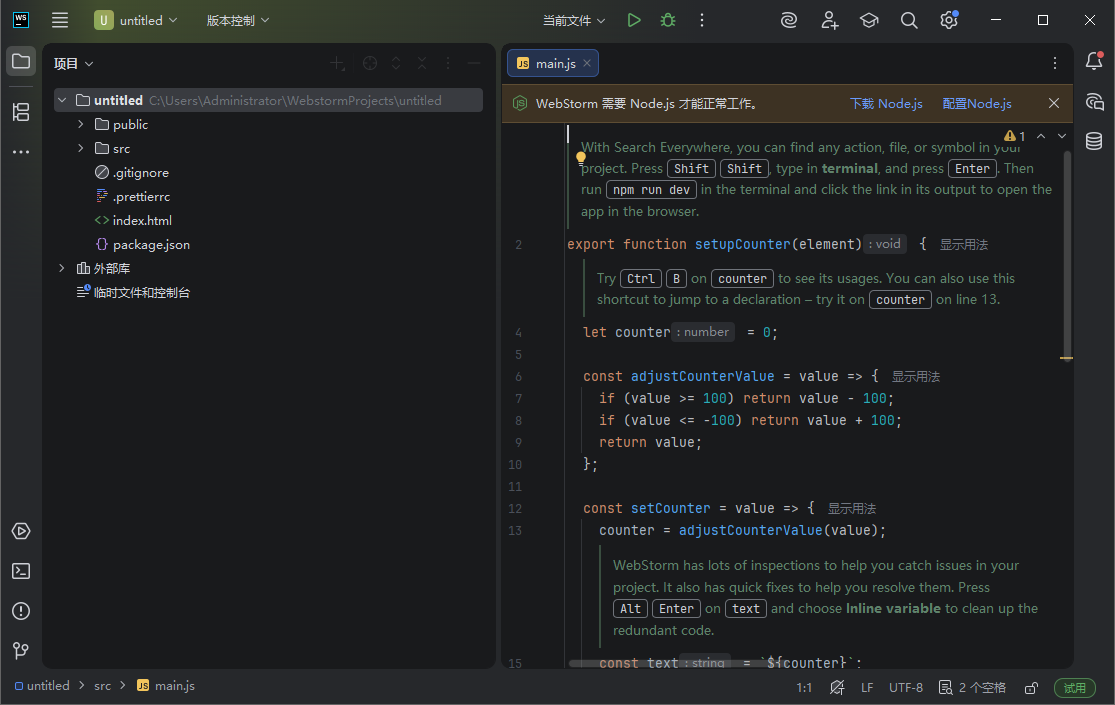Open the Run widget in sidebar
The height and width of the screenshot is (705, 1115).
pyautogui.click(x=21, y=531)
